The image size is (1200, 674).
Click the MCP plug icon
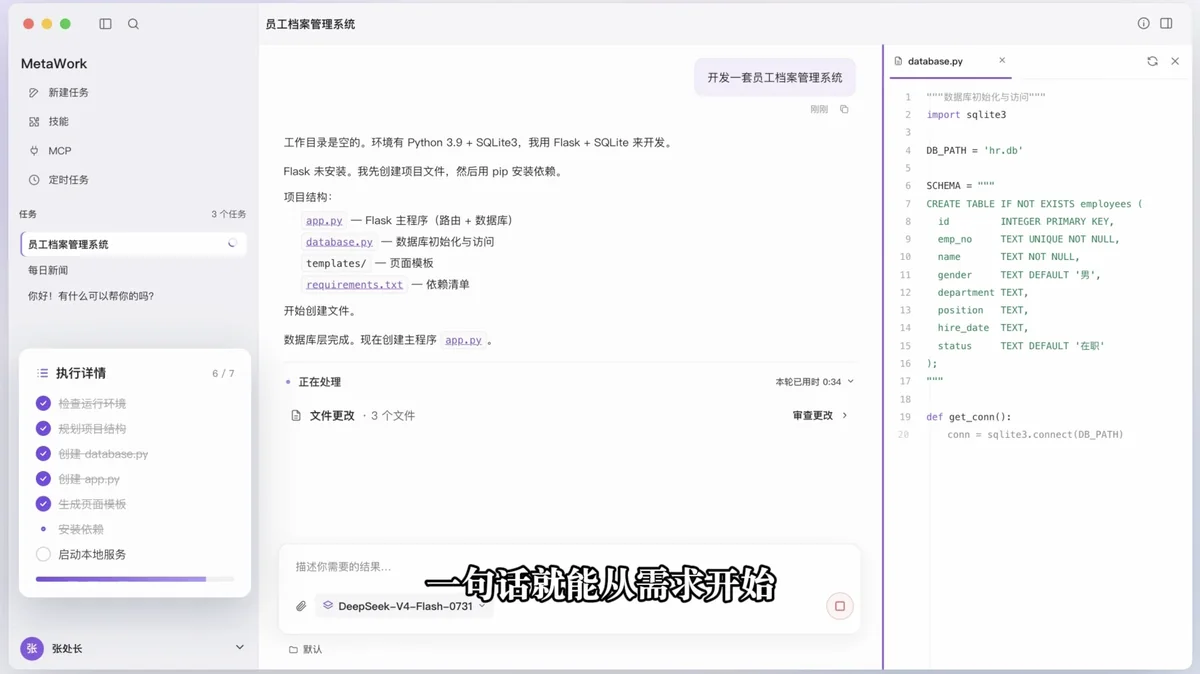click(x=34, y=151)
